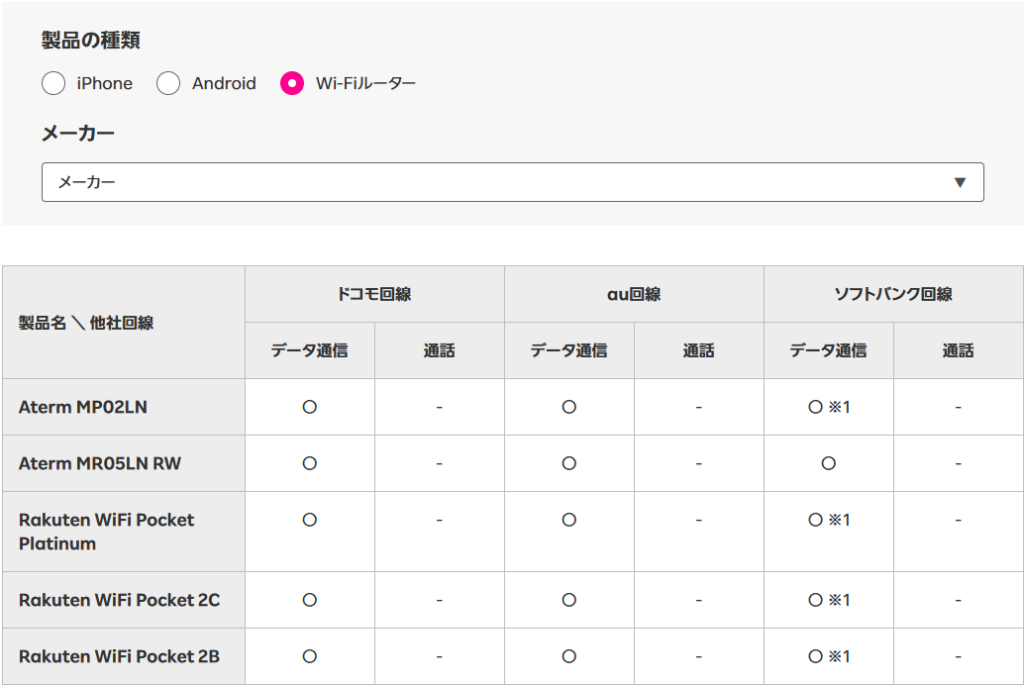The width and height of the screenshot is (1024, 685).
Task: Click データ通信 subheader under ソフトバンク回線
Action: pyautogui.click(x=828, y=351)
